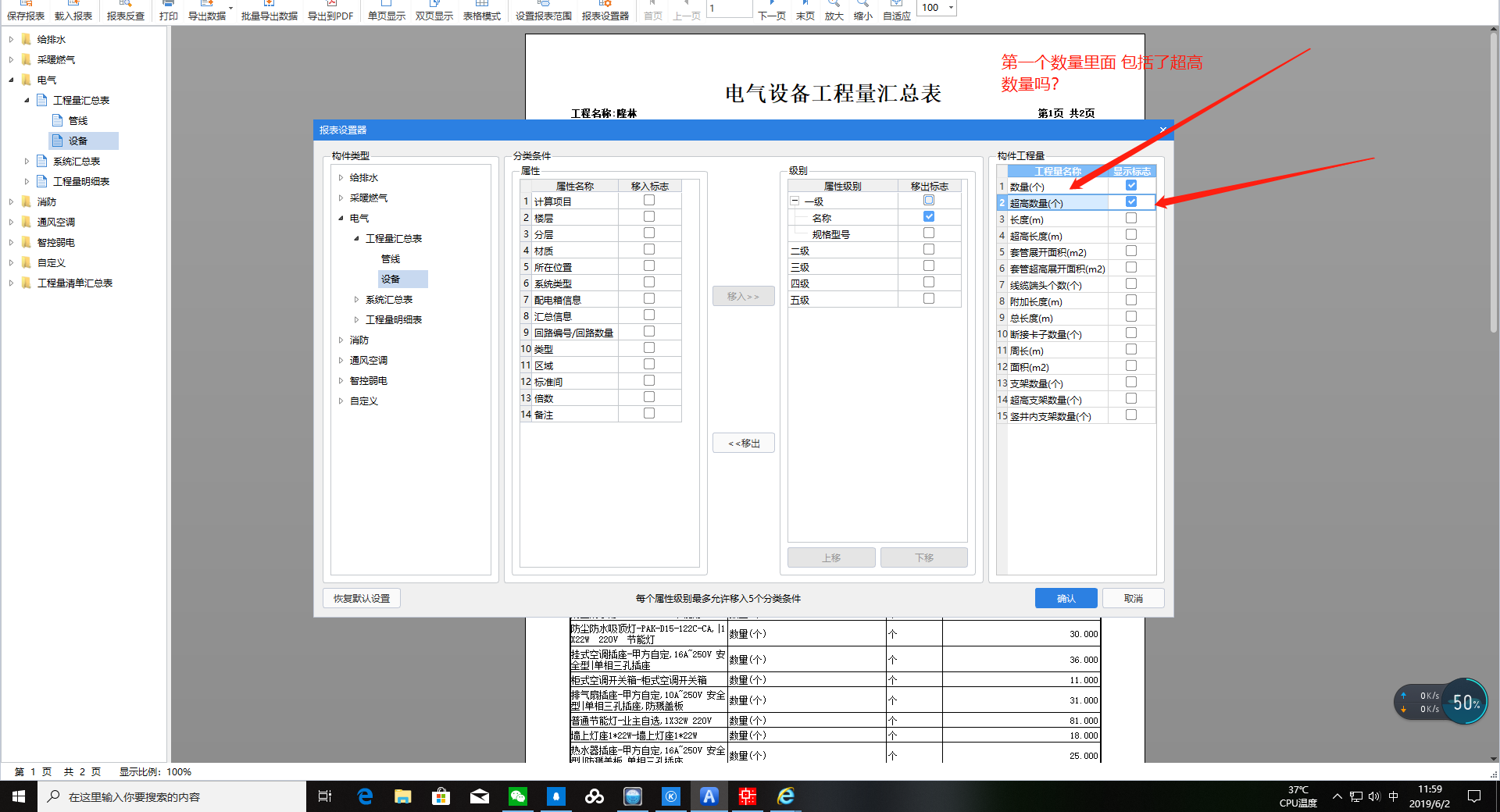Click 取消 cancel button

(1134, 599)
